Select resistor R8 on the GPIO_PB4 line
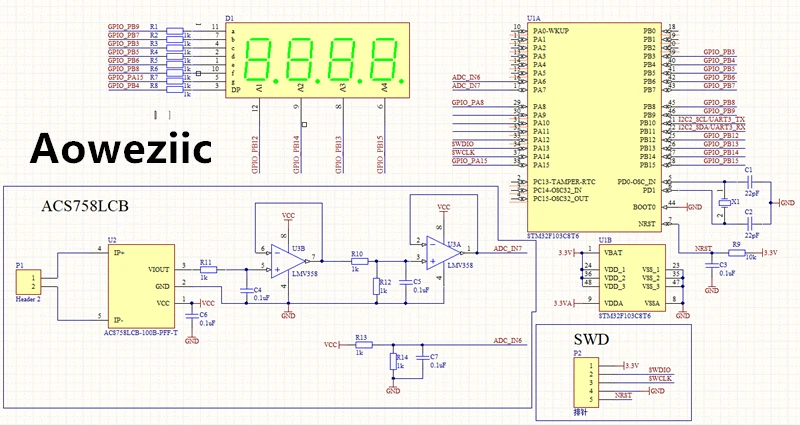This screenshot has height=425, width=800. pos(175,90)
